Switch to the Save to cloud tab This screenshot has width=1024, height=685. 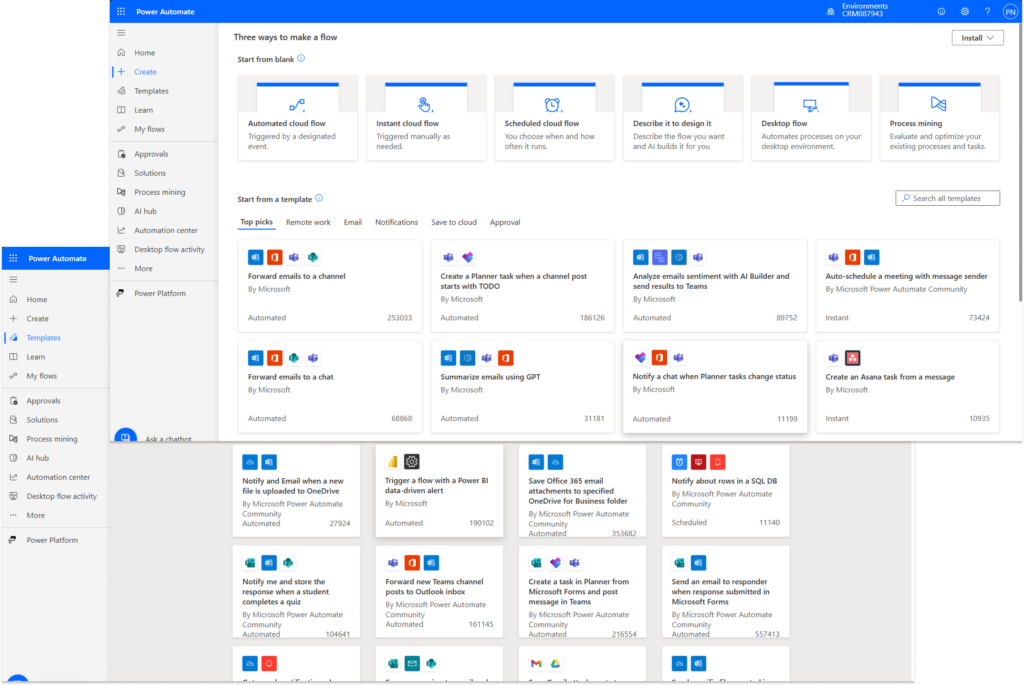454,222
